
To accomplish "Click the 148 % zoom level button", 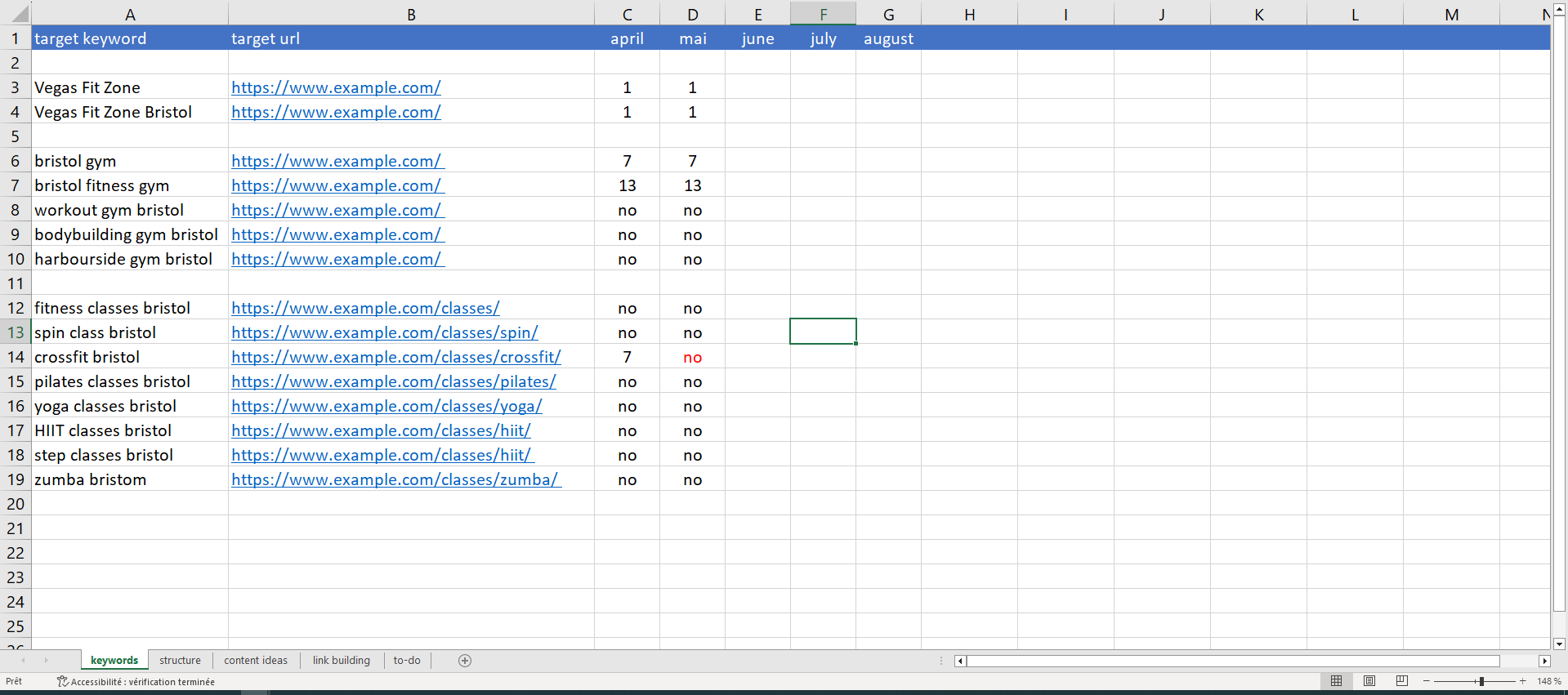I will pyautogui.click(x=1548, y=681).
